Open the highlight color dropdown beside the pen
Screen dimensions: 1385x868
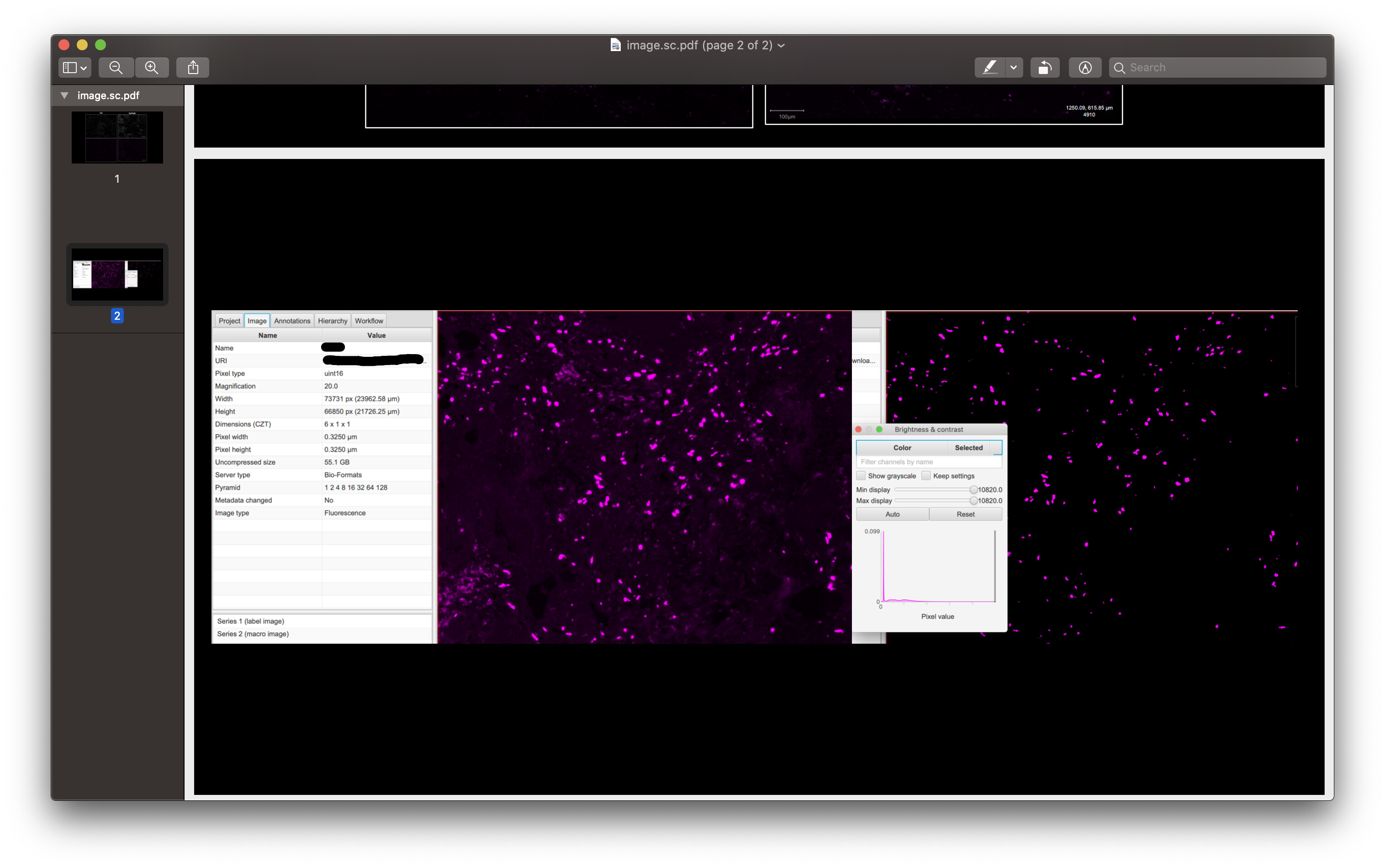tap(1014, 67)
